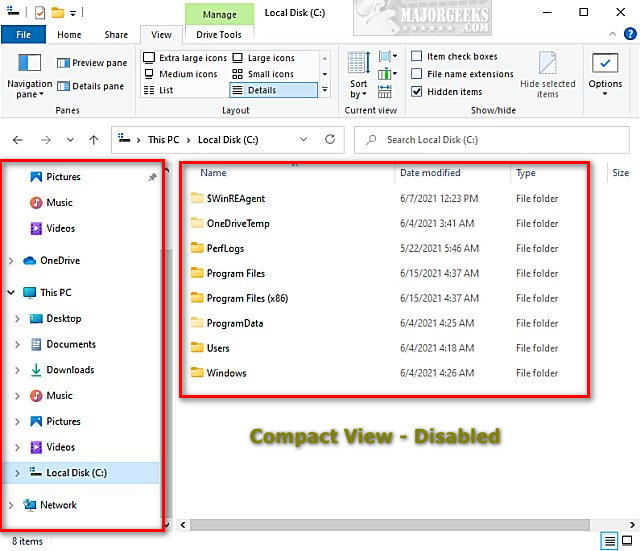Click New folder quick access icon
Screen dimensions: 640x551
tap(58, 13)
